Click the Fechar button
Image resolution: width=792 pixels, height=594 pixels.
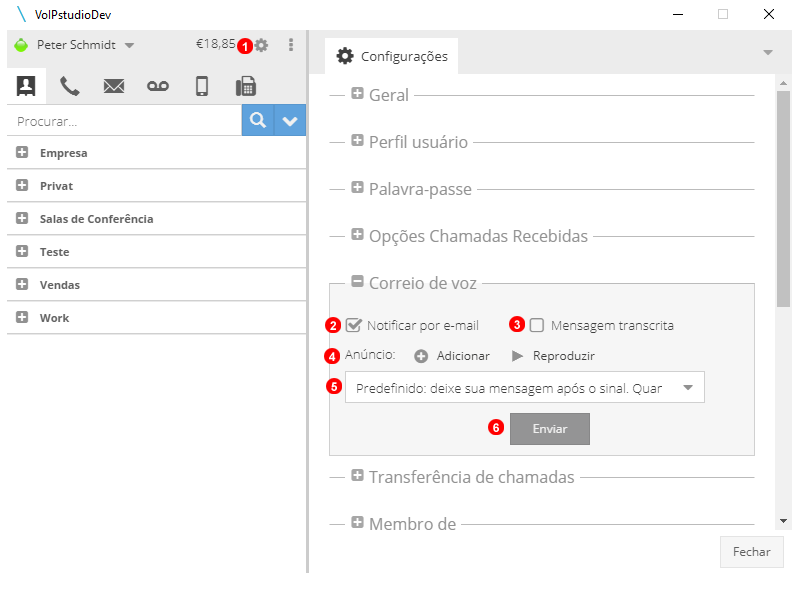click(x=752, y=552)
